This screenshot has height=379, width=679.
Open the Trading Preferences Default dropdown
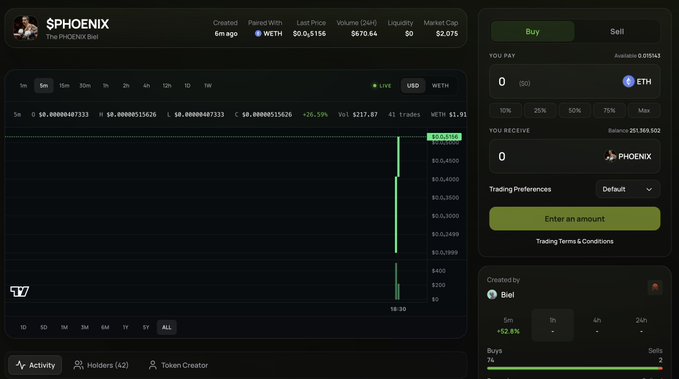(x=627, y=189)
